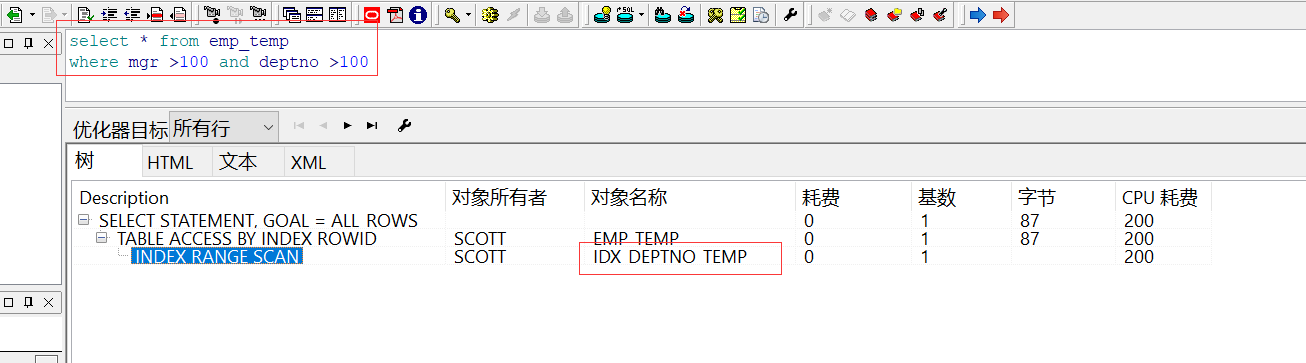Viewport: 1306px width, 363px height.
Task: Click the 对象所有者 column header
Action: pos(515,198)
